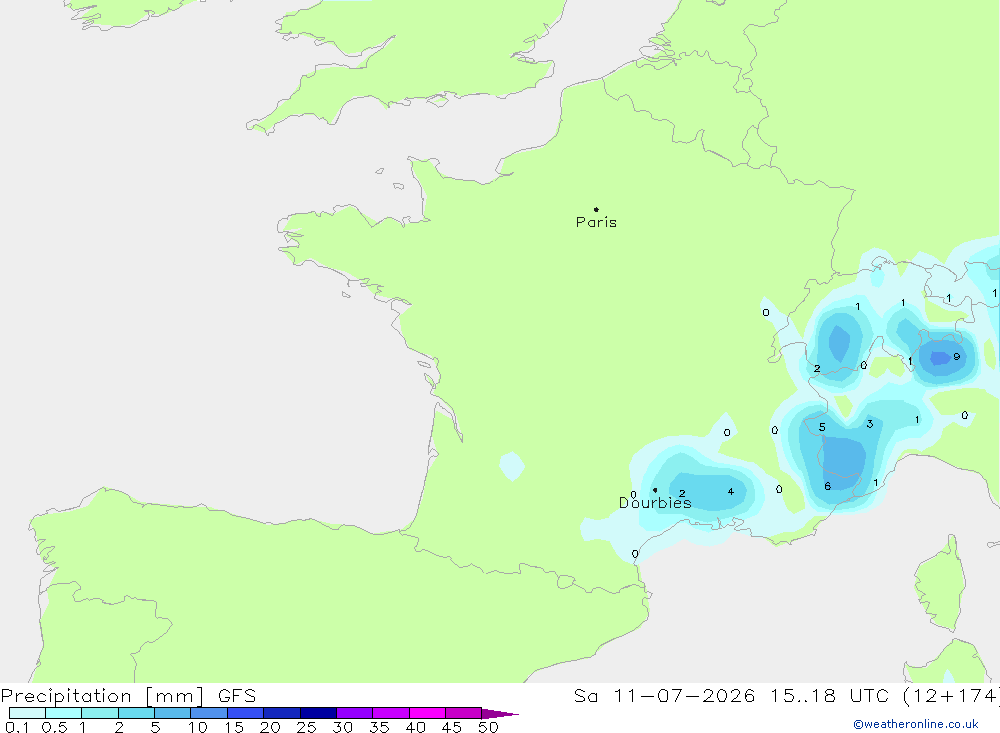Click the Paris city label
The width and height of the screenshot is (1000, 733).
click(x=596, y=222)
